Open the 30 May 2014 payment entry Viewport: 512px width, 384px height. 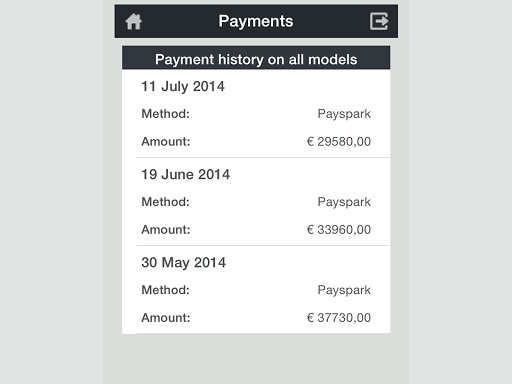click(x=256, y=290)
